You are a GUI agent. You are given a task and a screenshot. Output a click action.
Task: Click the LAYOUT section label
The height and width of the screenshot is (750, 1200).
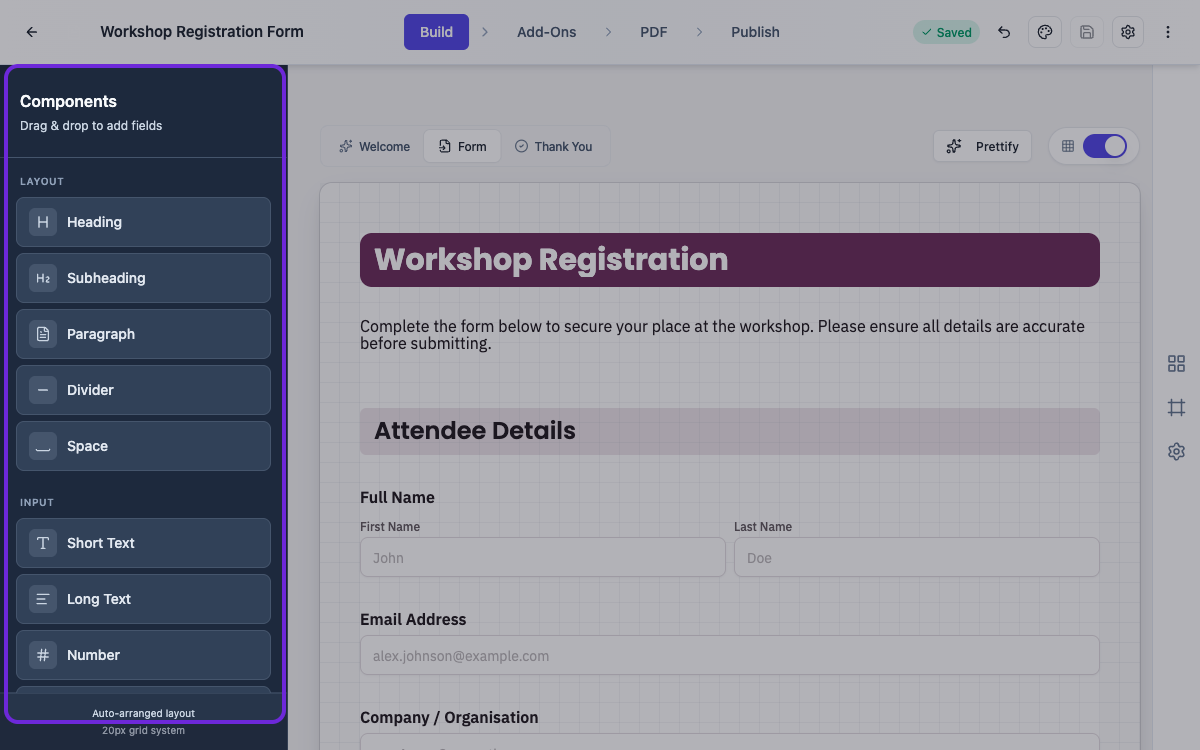click(42, 182)
